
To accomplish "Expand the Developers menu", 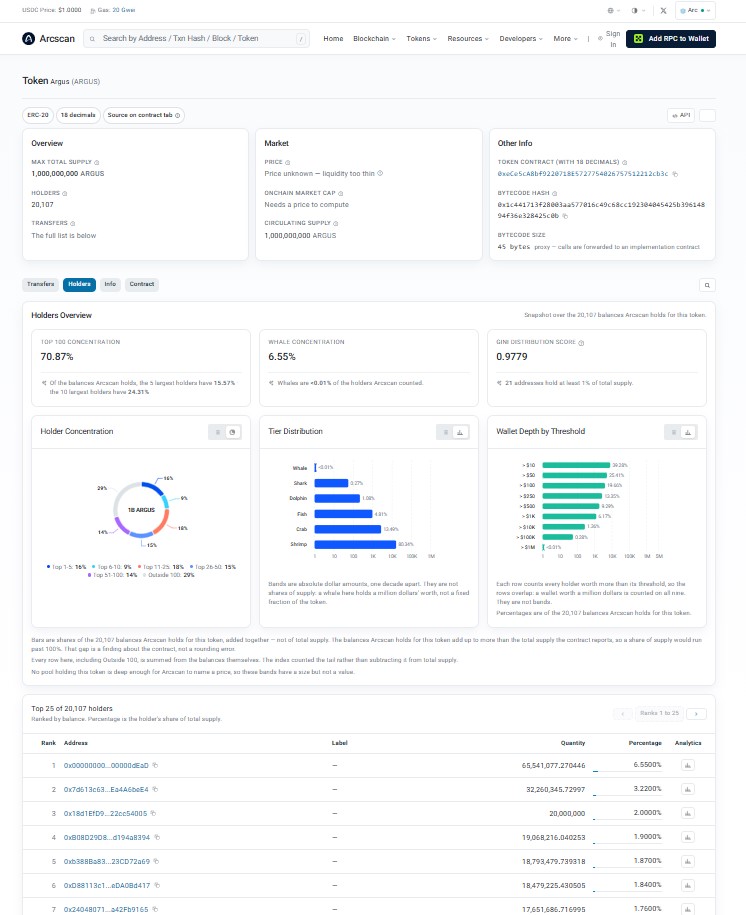I will click(521, 39).
